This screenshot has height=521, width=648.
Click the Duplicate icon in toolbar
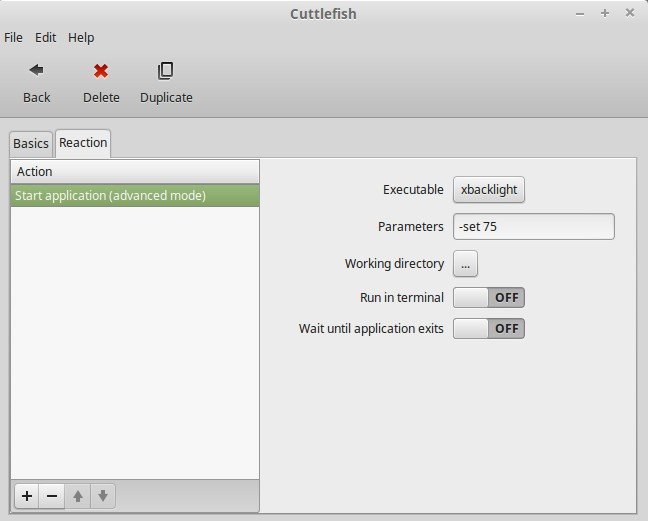165,71
